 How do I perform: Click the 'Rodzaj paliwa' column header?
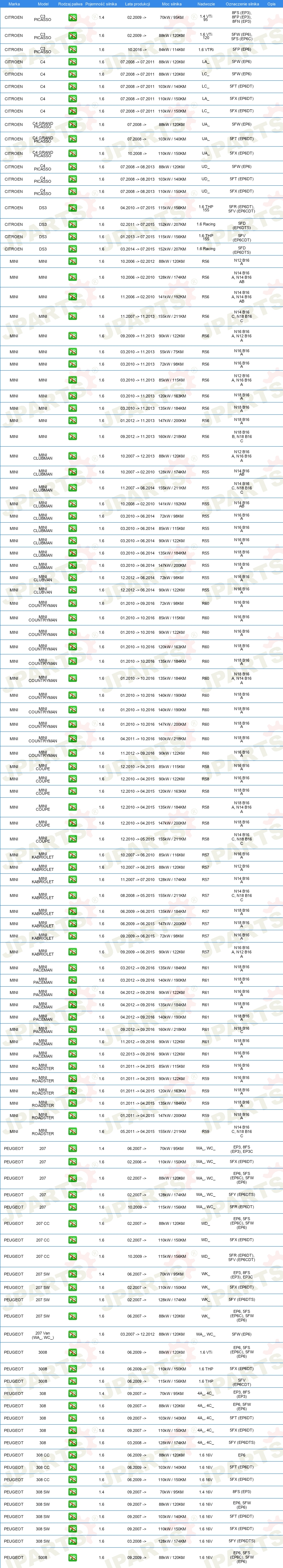(70, 4)
